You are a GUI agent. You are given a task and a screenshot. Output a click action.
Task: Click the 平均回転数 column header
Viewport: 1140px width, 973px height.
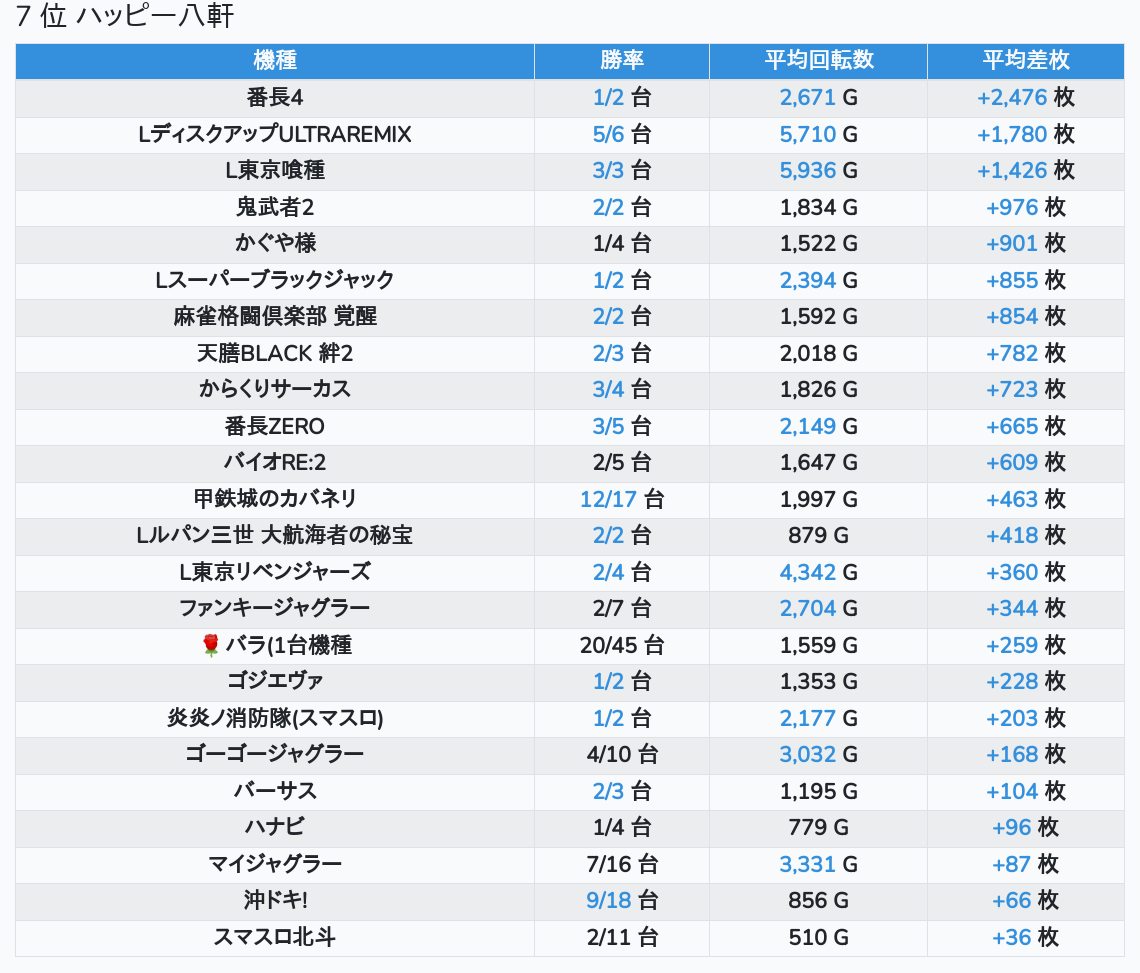tap(818, 60)
